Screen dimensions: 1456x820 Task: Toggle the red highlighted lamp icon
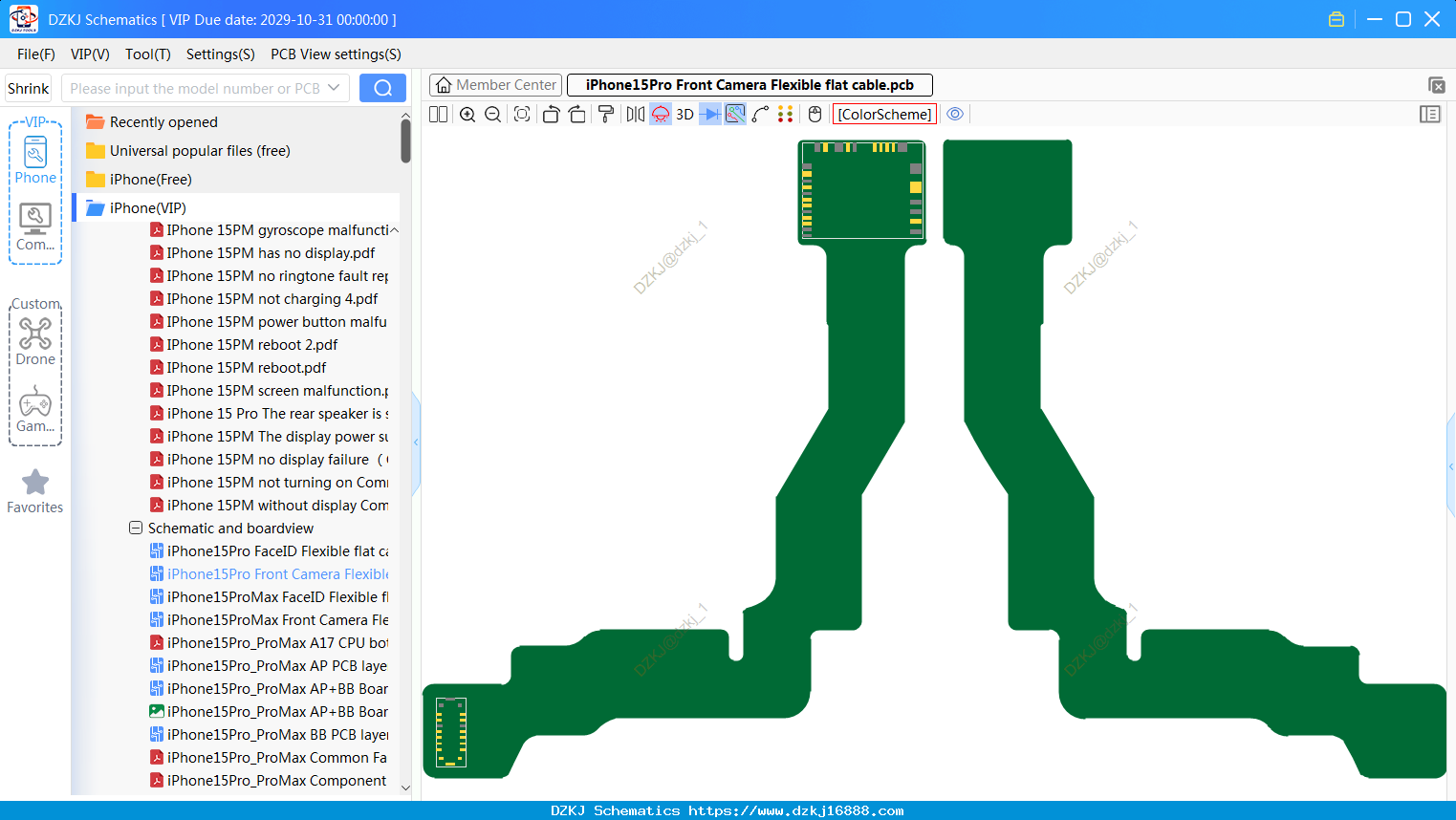click(x=661, y=114)
